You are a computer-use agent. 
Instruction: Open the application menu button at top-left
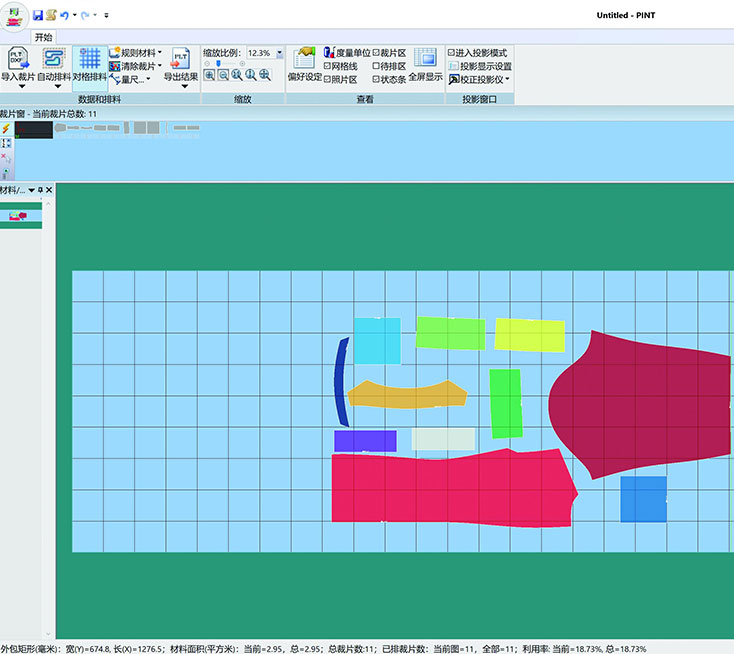tap(14, 16)
